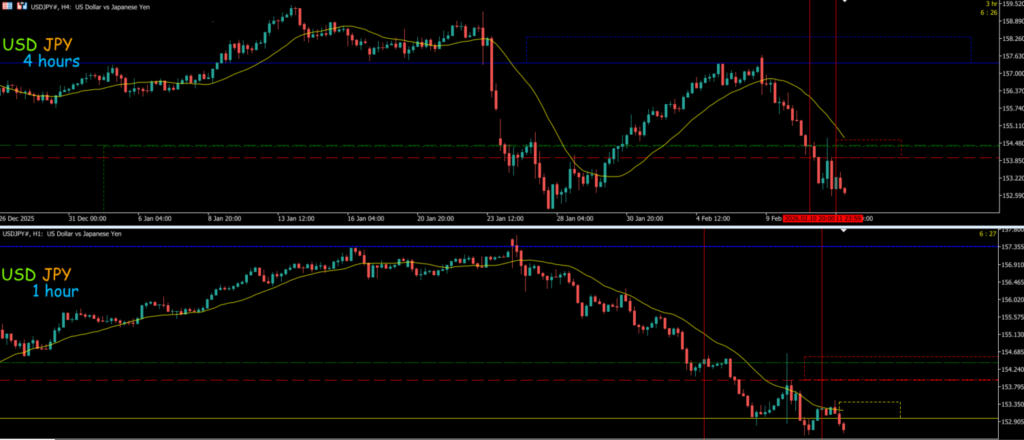Select the red dotted rectangle on the H1 chart

pos(900,356)
